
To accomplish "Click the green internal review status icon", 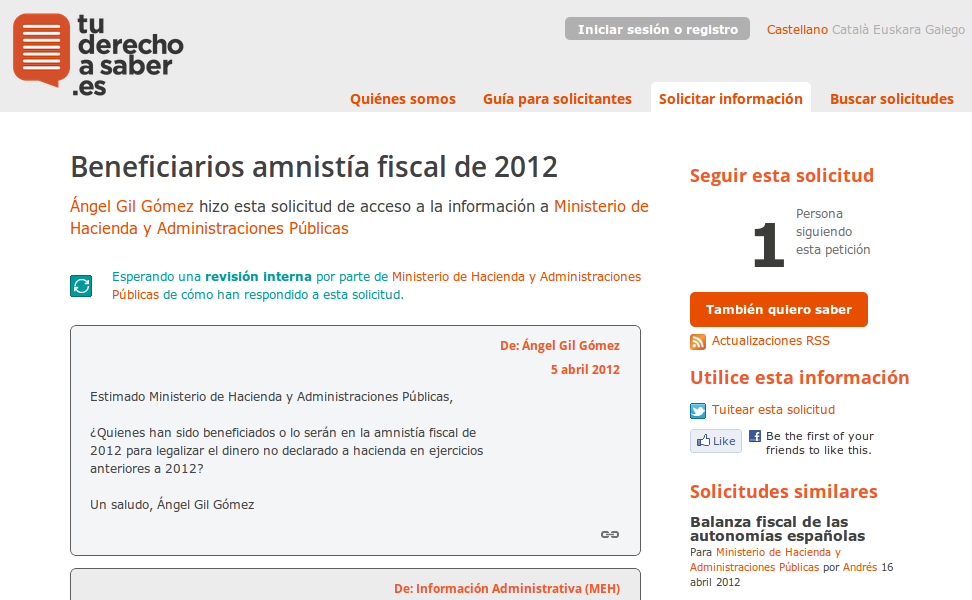I will pos(81,286).
